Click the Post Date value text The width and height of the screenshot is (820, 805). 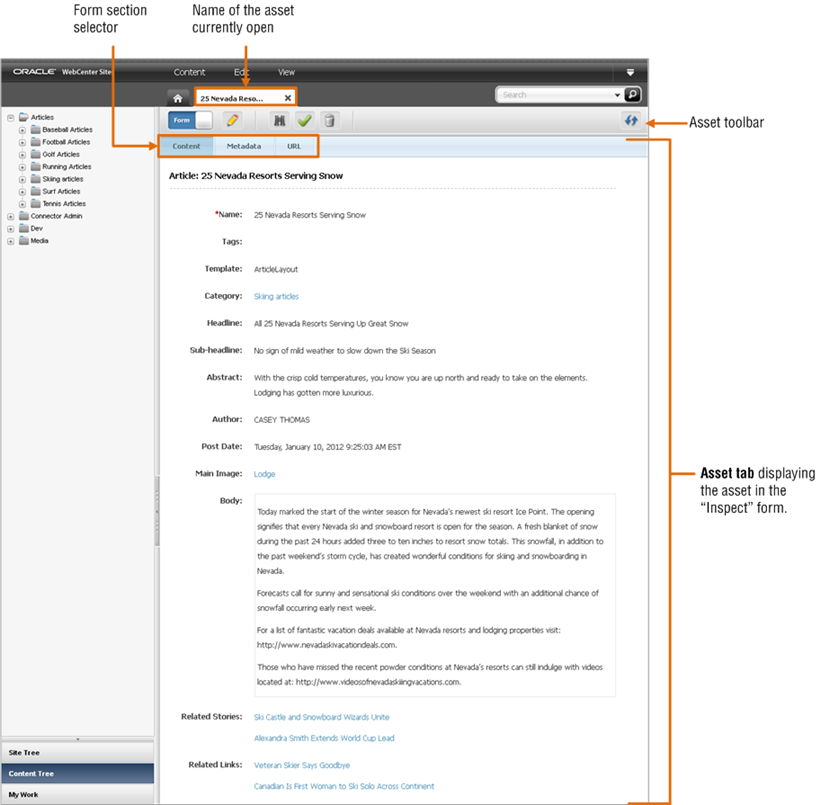tap(327, 447)
